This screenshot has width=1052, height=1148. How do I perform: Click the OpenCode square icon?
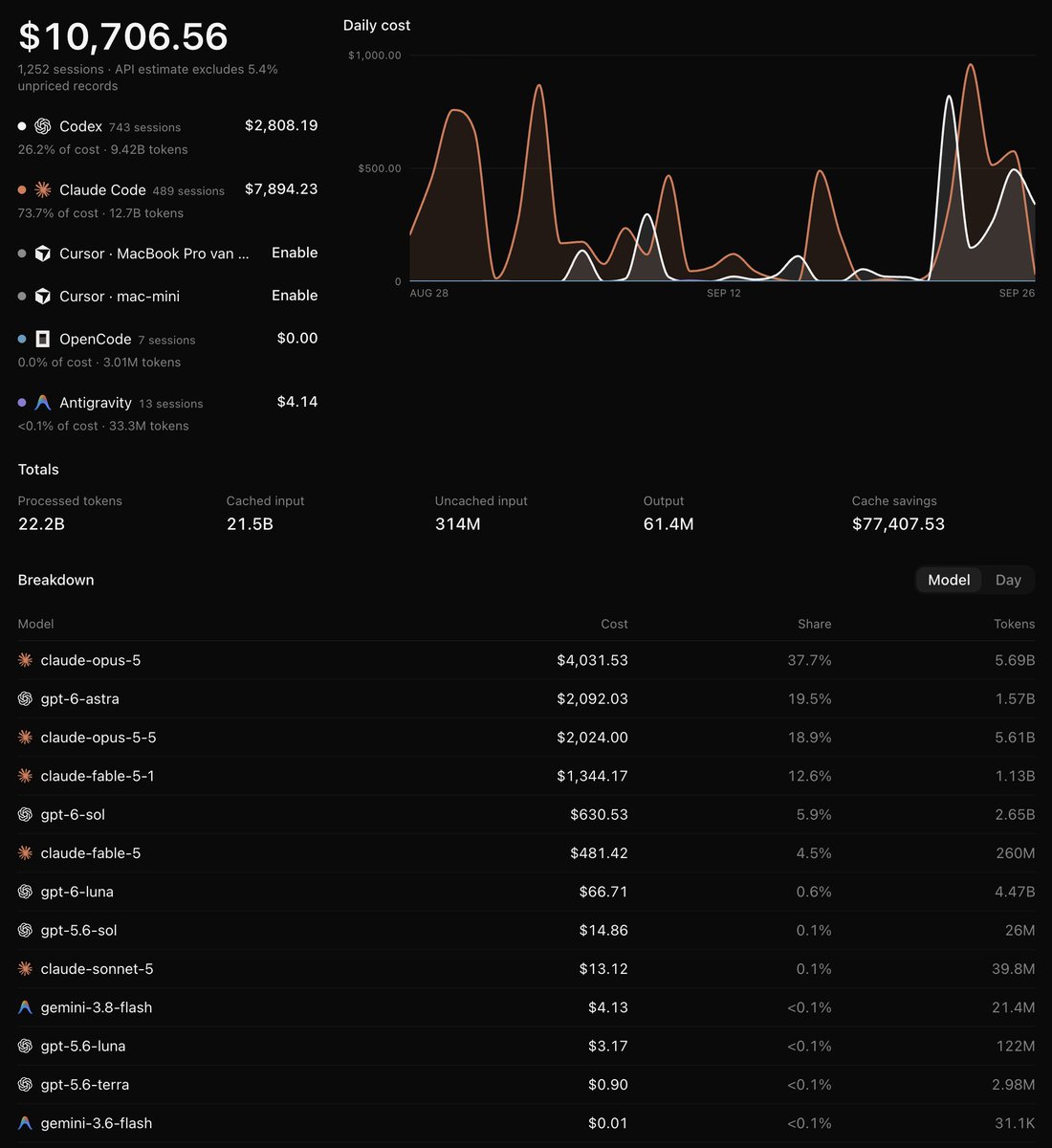pyautogui.click(x=42, y=339)
